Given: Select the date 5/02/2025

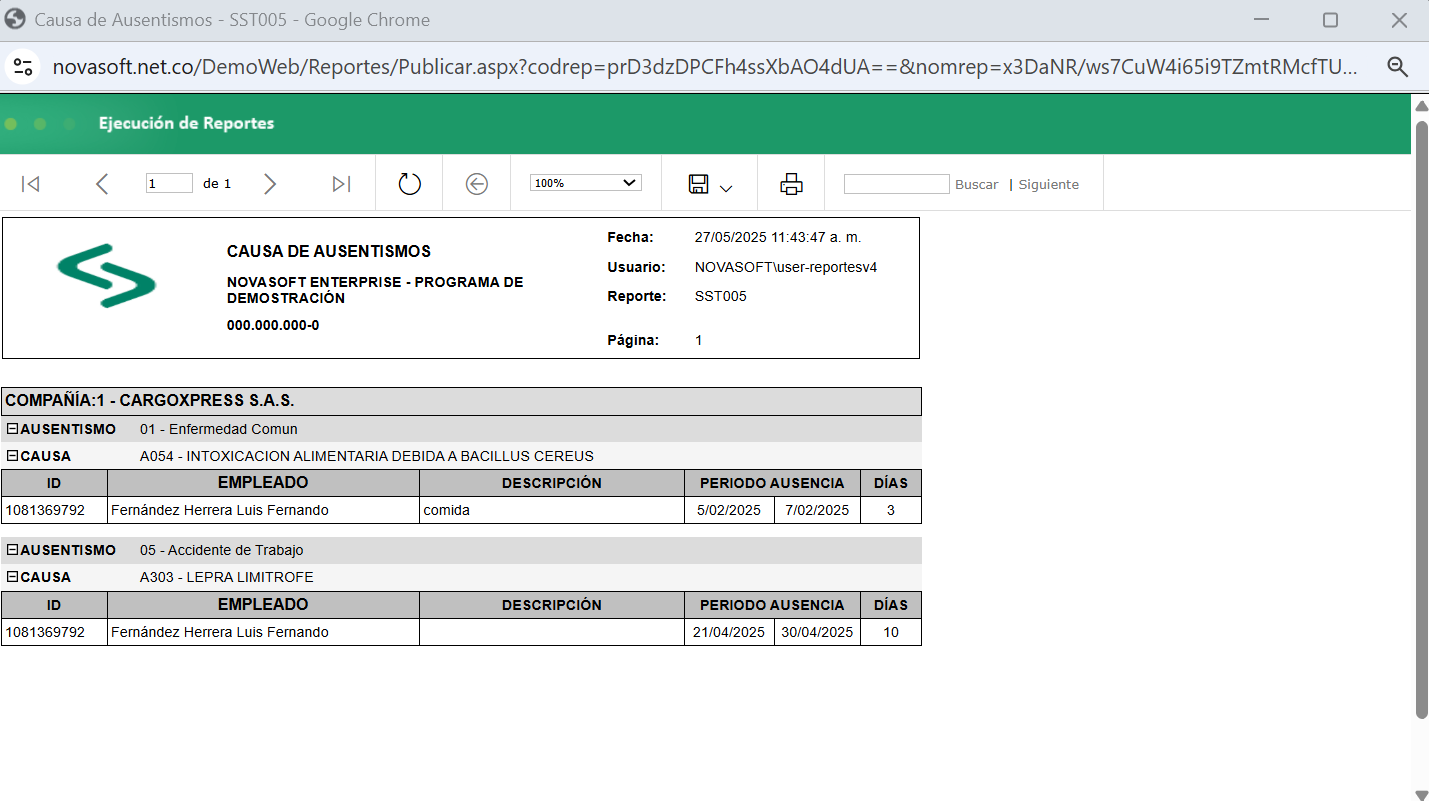Looking at the screenshot, I should (x=729, y=510).
